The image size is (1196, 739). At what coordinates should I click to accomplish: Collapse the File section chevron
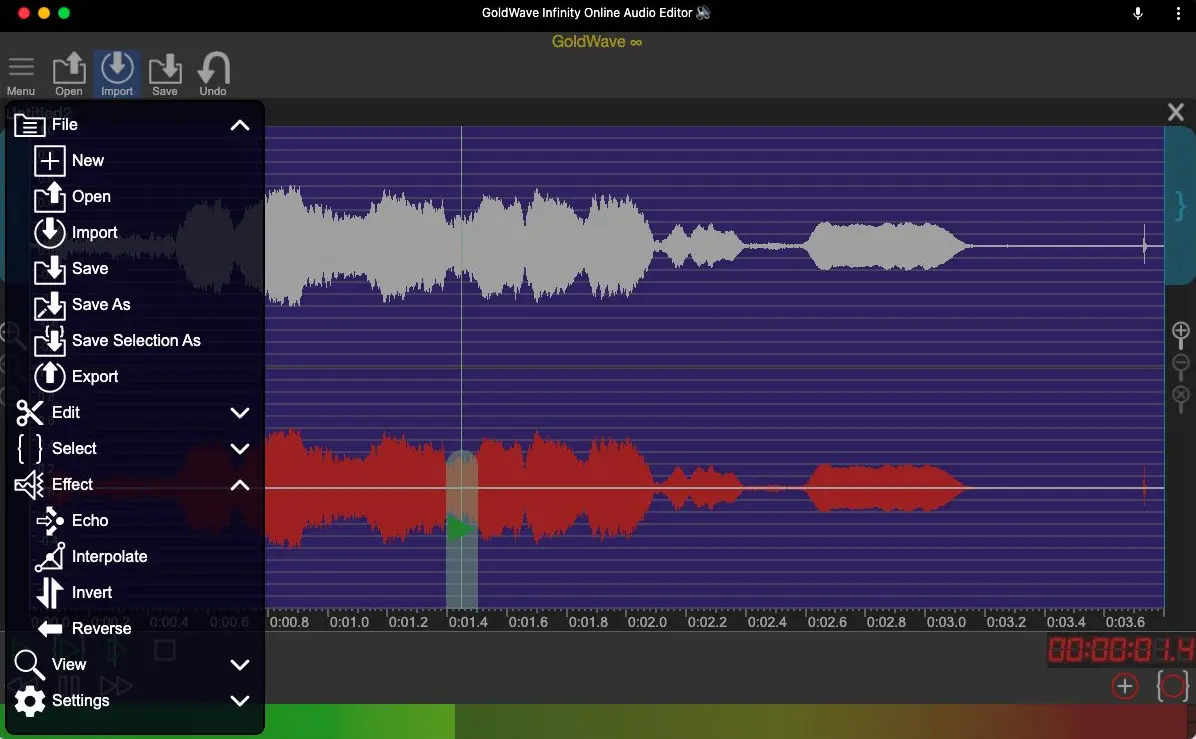pos(240,125)
